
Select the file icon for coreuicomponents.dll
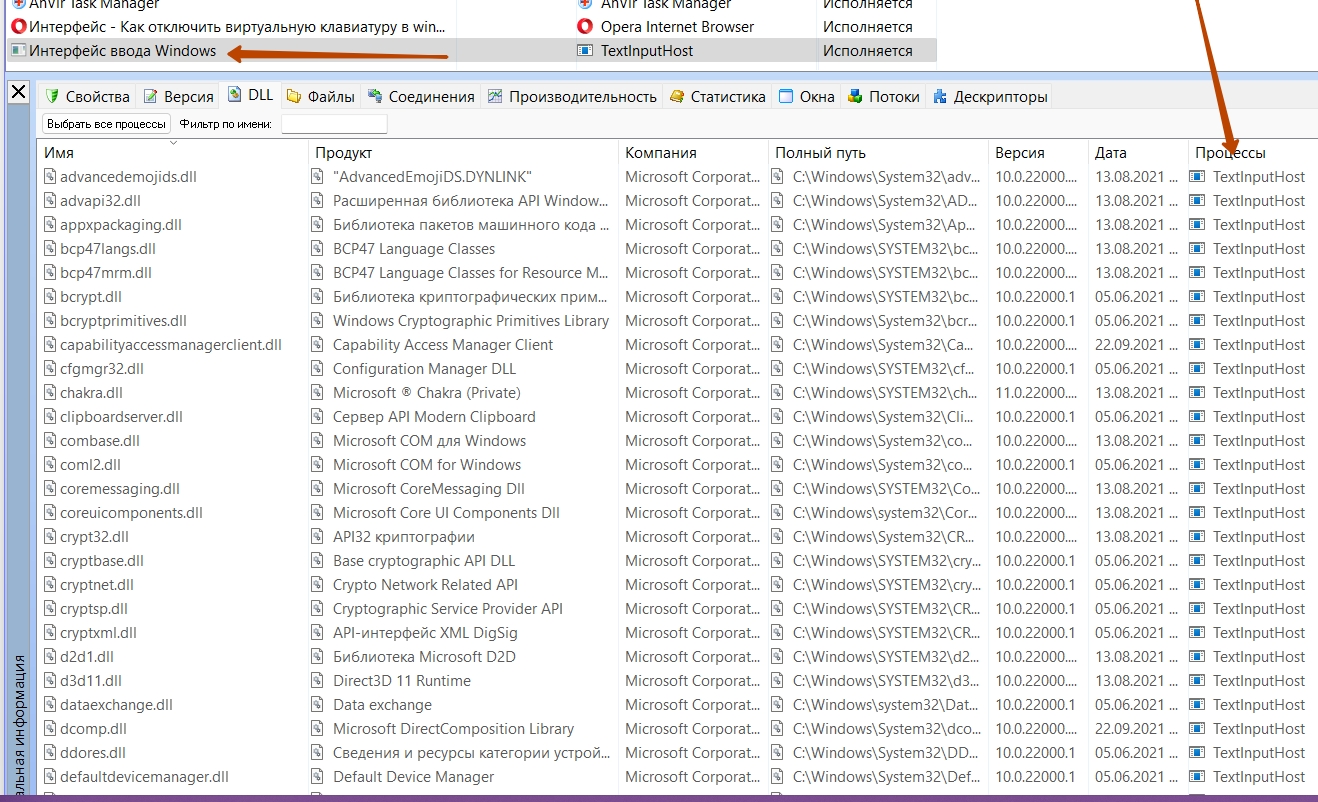click(49, 513)
